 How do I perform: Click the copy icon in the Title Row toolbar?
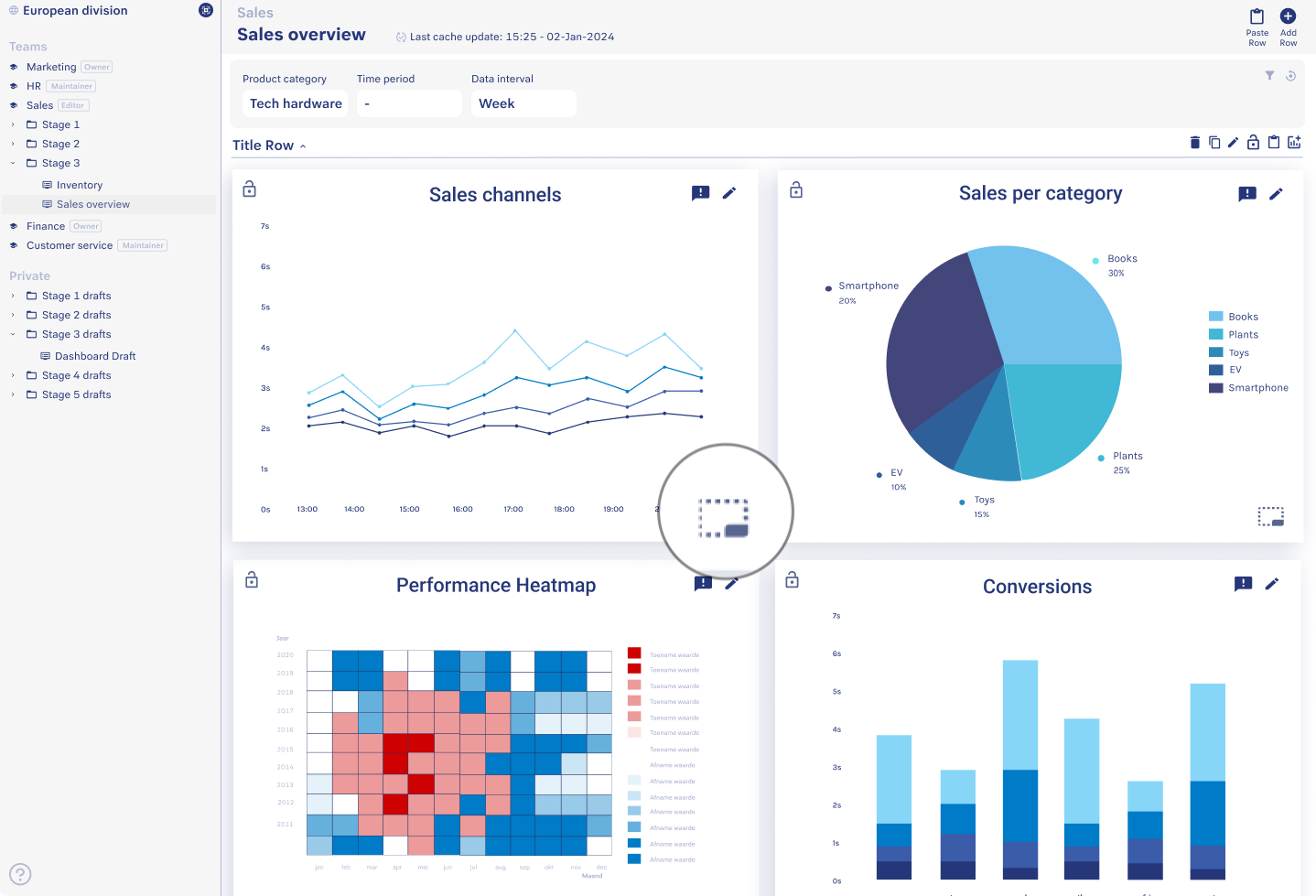(1214, 142)
